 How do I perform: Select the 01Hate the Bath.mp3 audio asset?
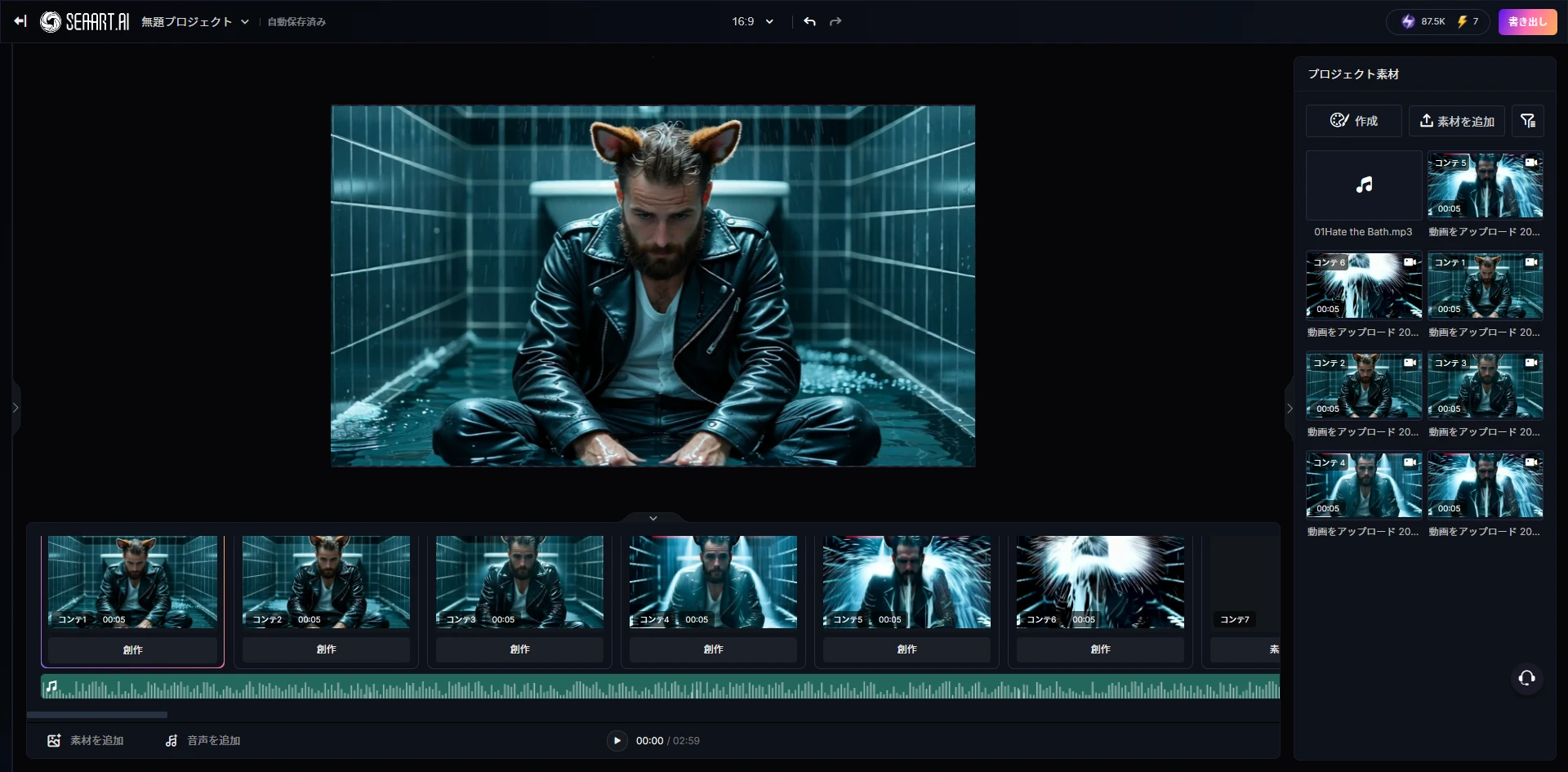(x=1363, y=185)
